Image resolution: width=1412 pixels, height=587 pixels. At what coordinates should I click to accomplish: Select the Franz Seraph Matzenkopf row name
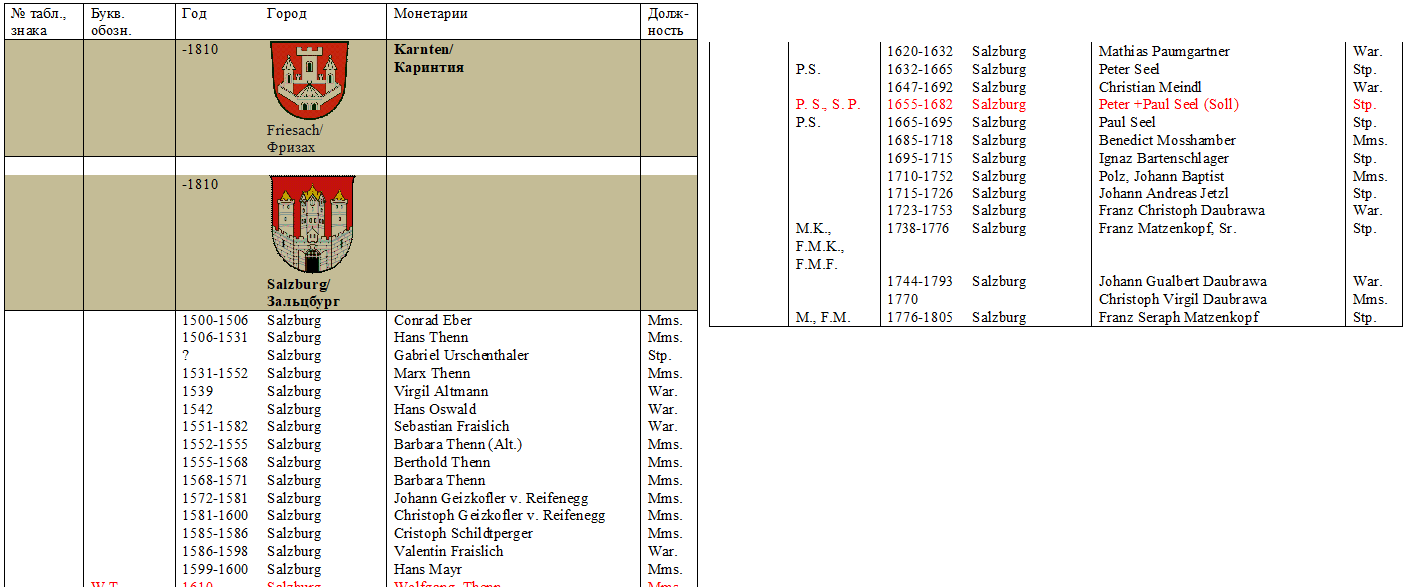[1178, 317]
